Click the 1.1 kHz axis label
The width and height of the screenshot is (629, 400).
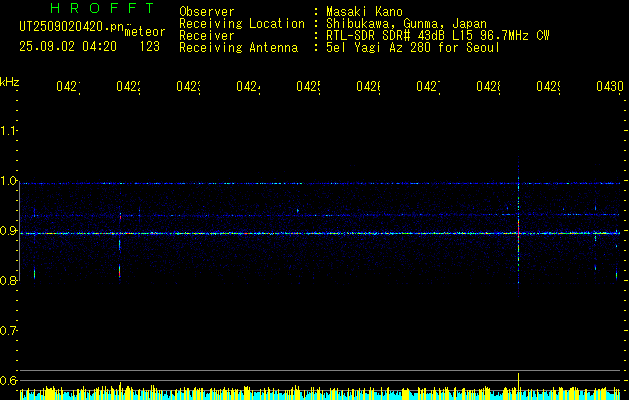tap(8, 131)
